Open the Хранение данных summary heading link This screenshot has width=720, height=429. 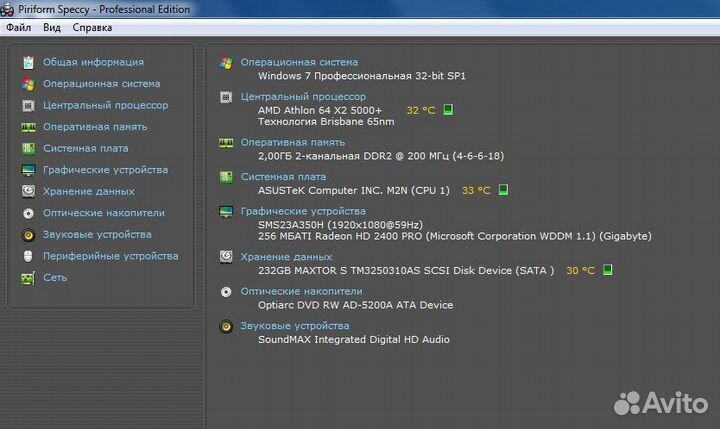[286, 257]
